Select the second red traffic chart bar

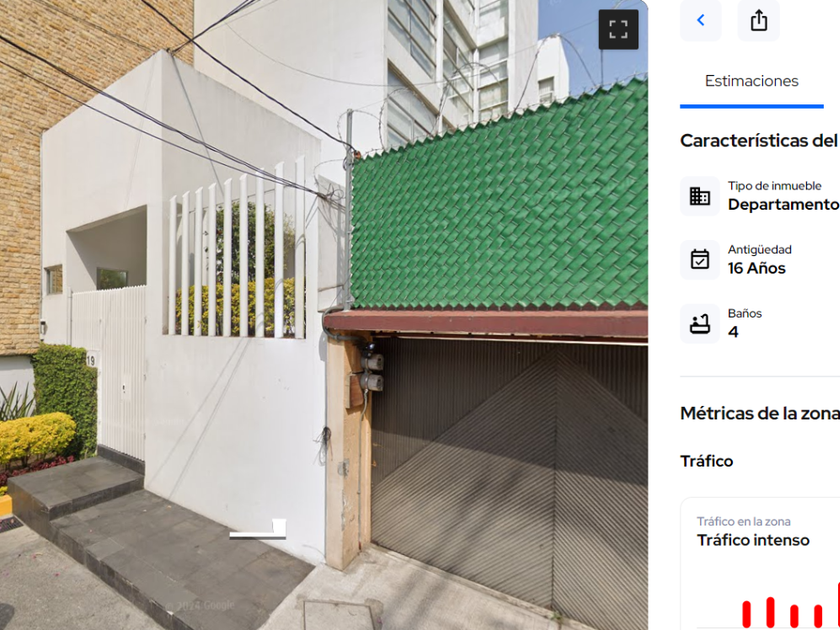tap(770, 612)
